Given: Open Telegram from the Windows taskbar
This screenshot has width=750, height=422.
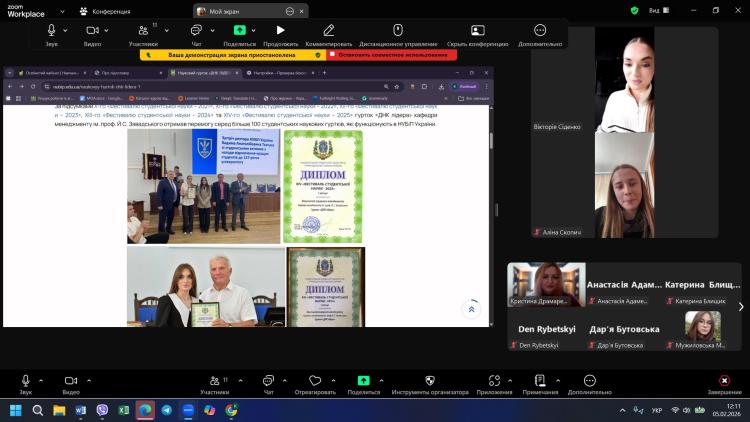Looking at the screenshot, I should coord(166,410).
